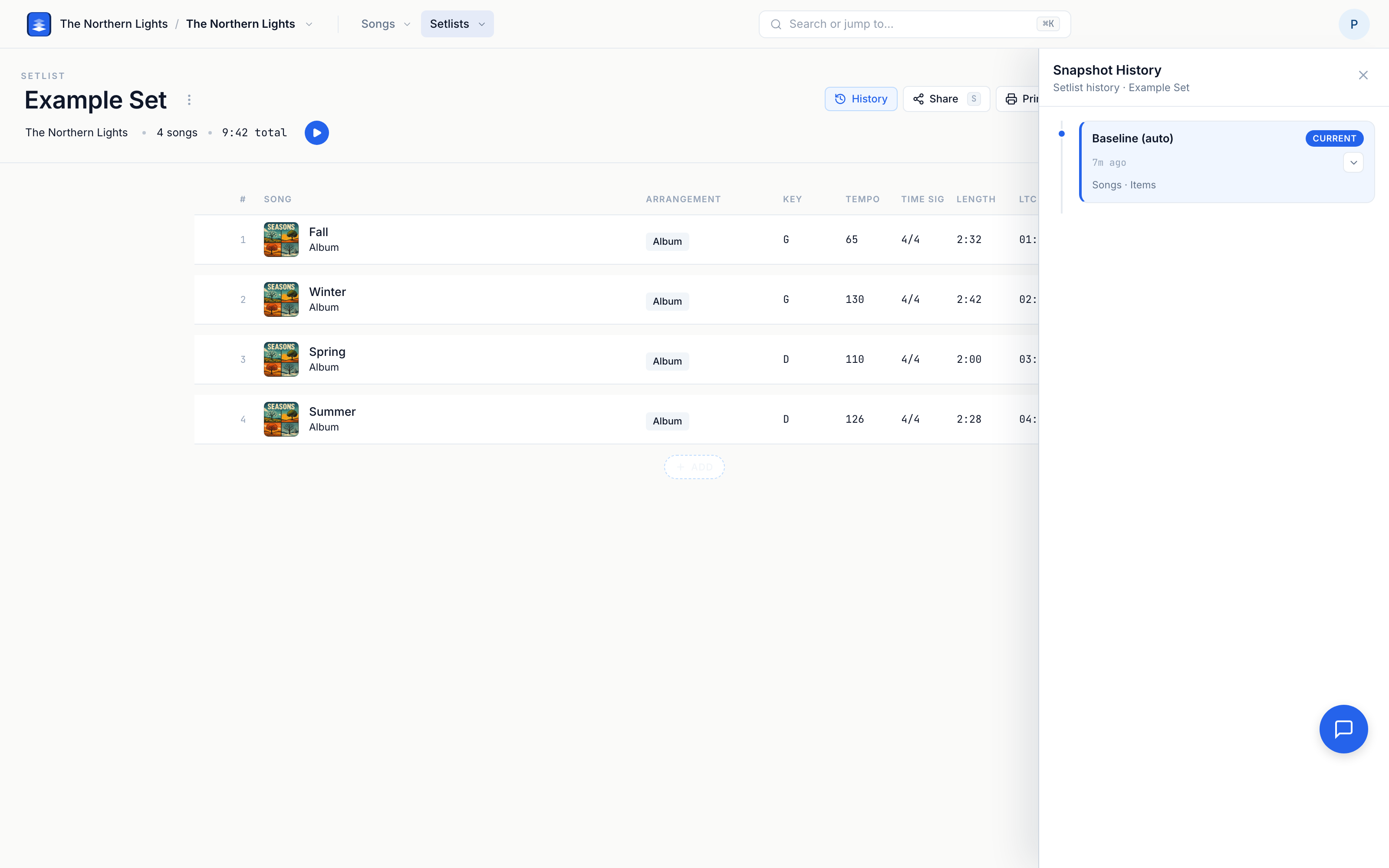Open the Songs dropdown menu

pos(386,24)
